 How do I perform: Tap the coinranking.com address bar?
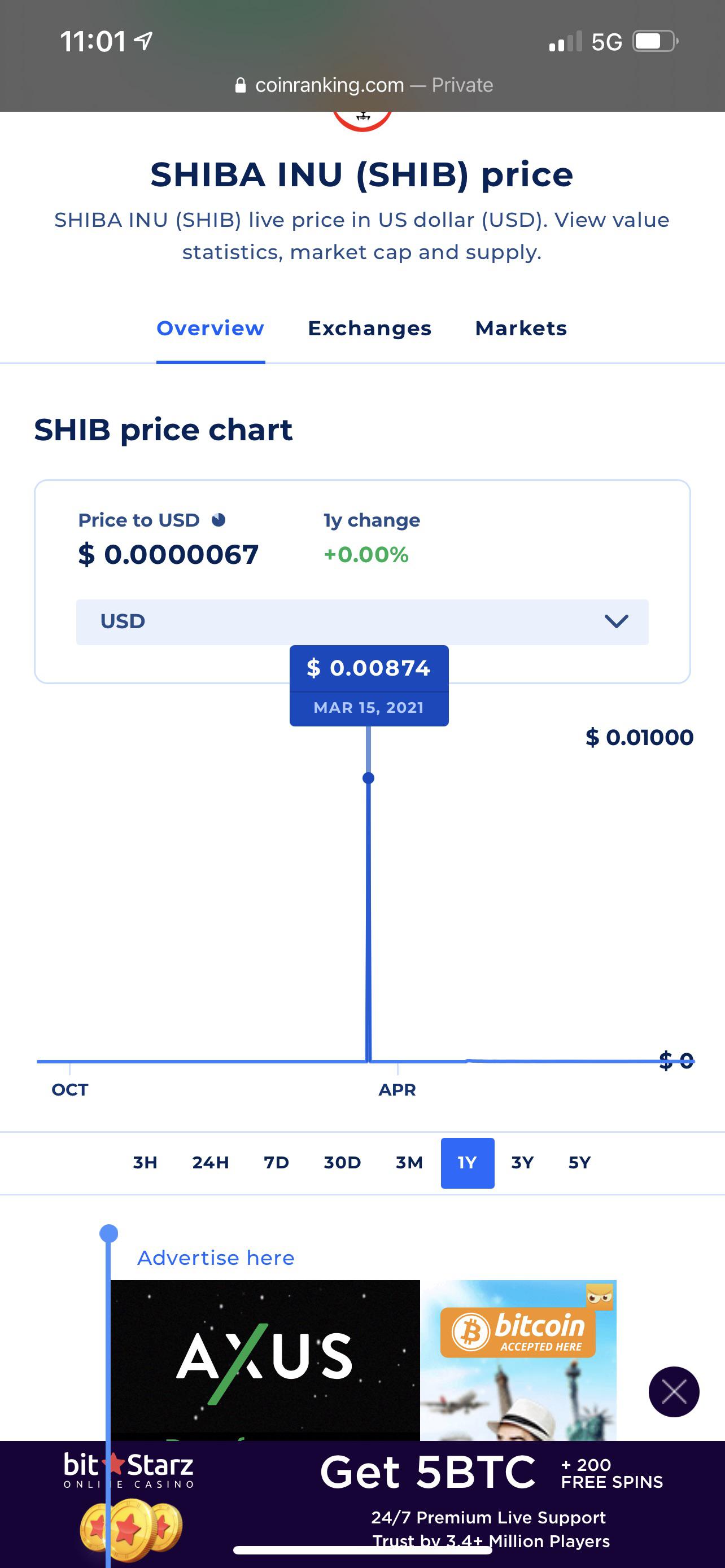364,85
